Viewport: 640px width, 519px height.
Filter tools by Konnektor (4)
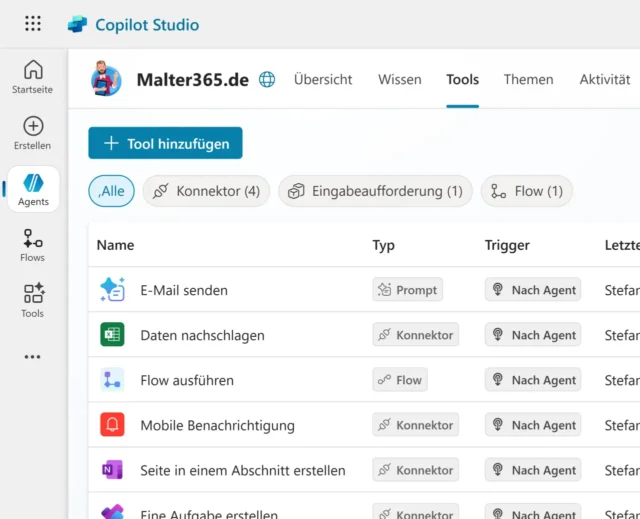coord(206,191)
